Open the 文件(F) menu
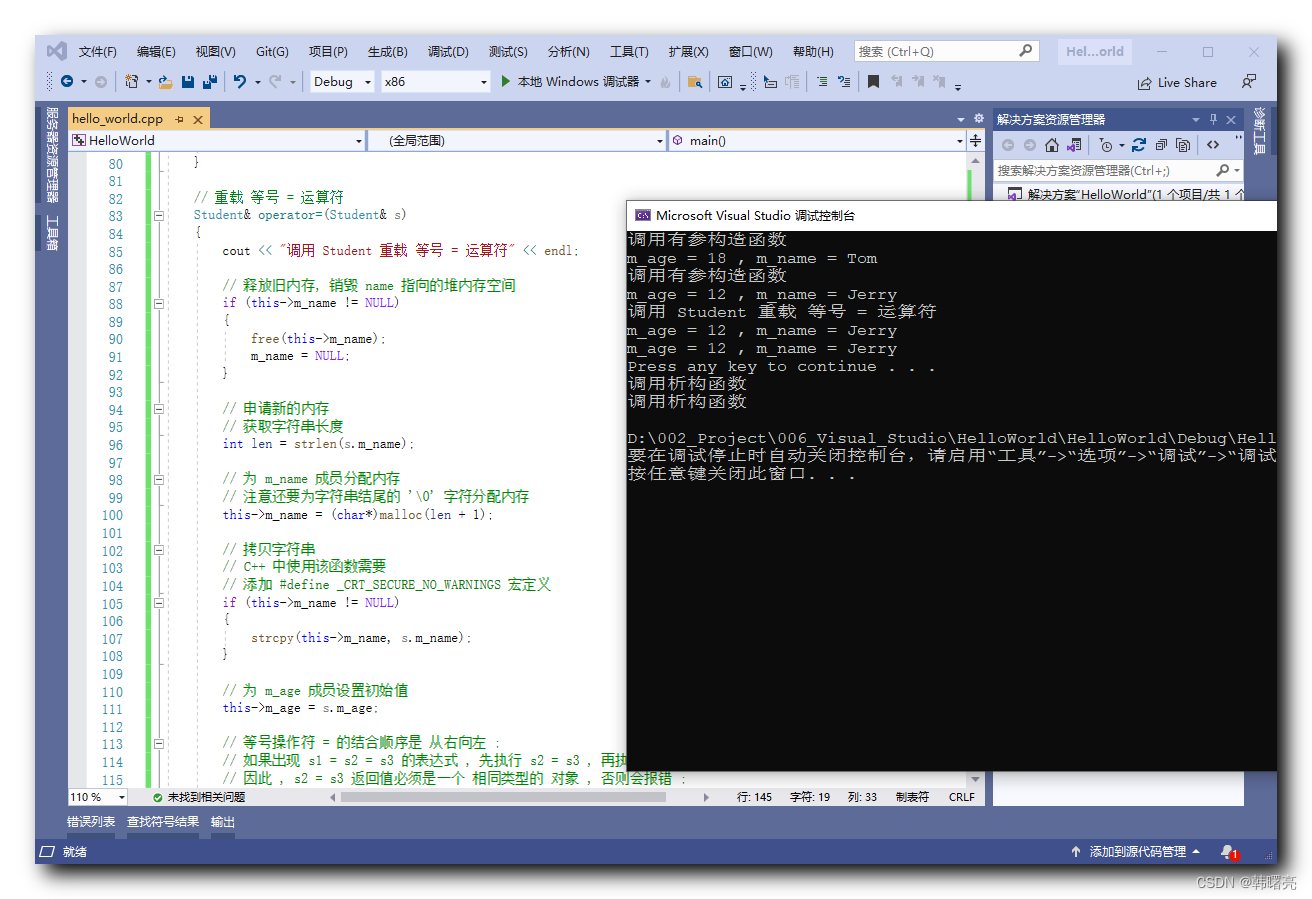This screenshot has height=899, width=1312. 97,52
